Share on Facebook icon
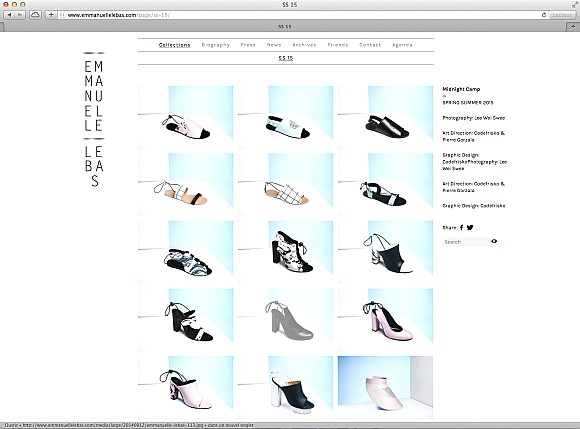 coord(461,227)
